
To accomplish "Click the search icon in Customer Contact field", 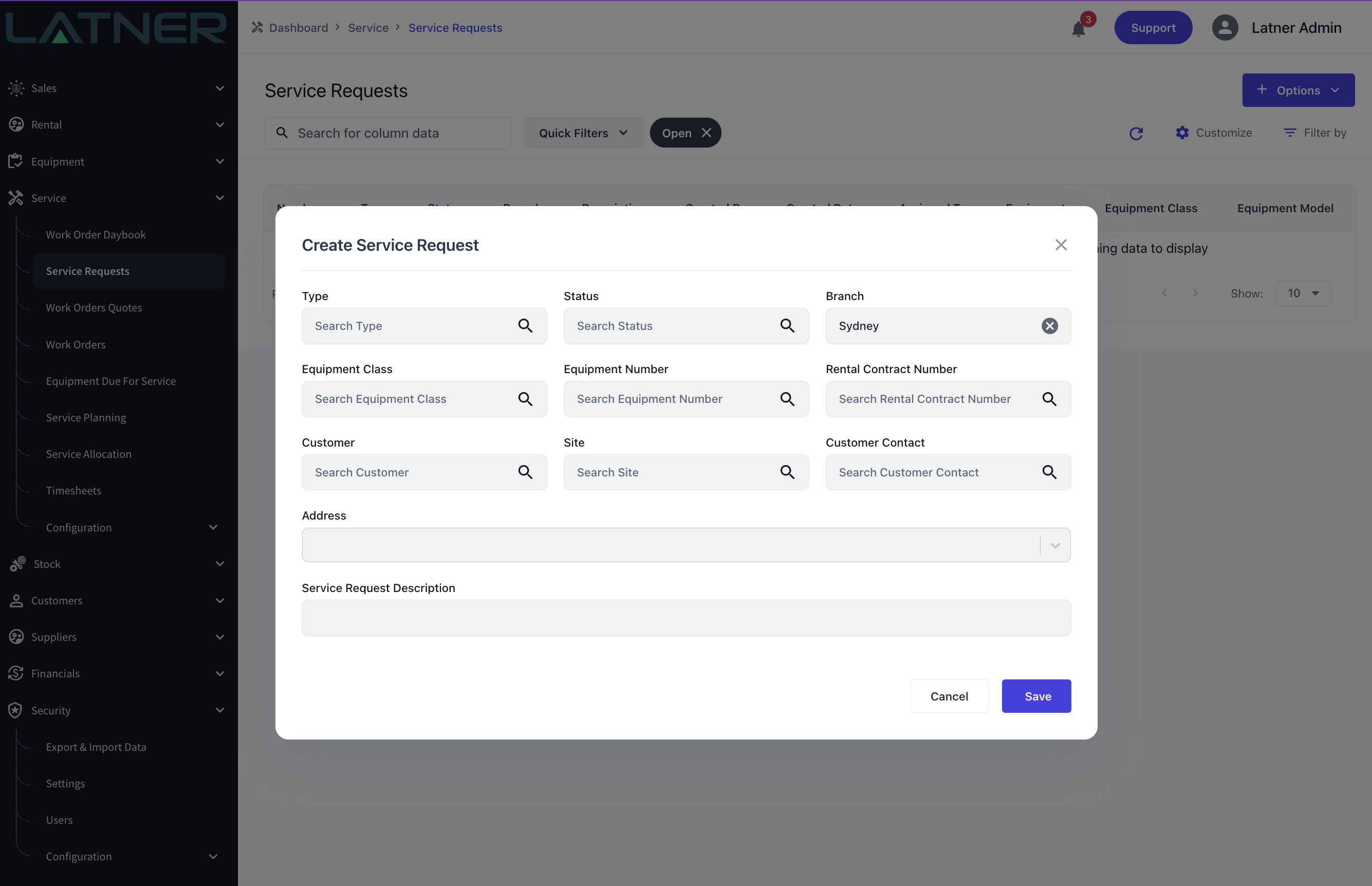I will tap(1049, 472).
